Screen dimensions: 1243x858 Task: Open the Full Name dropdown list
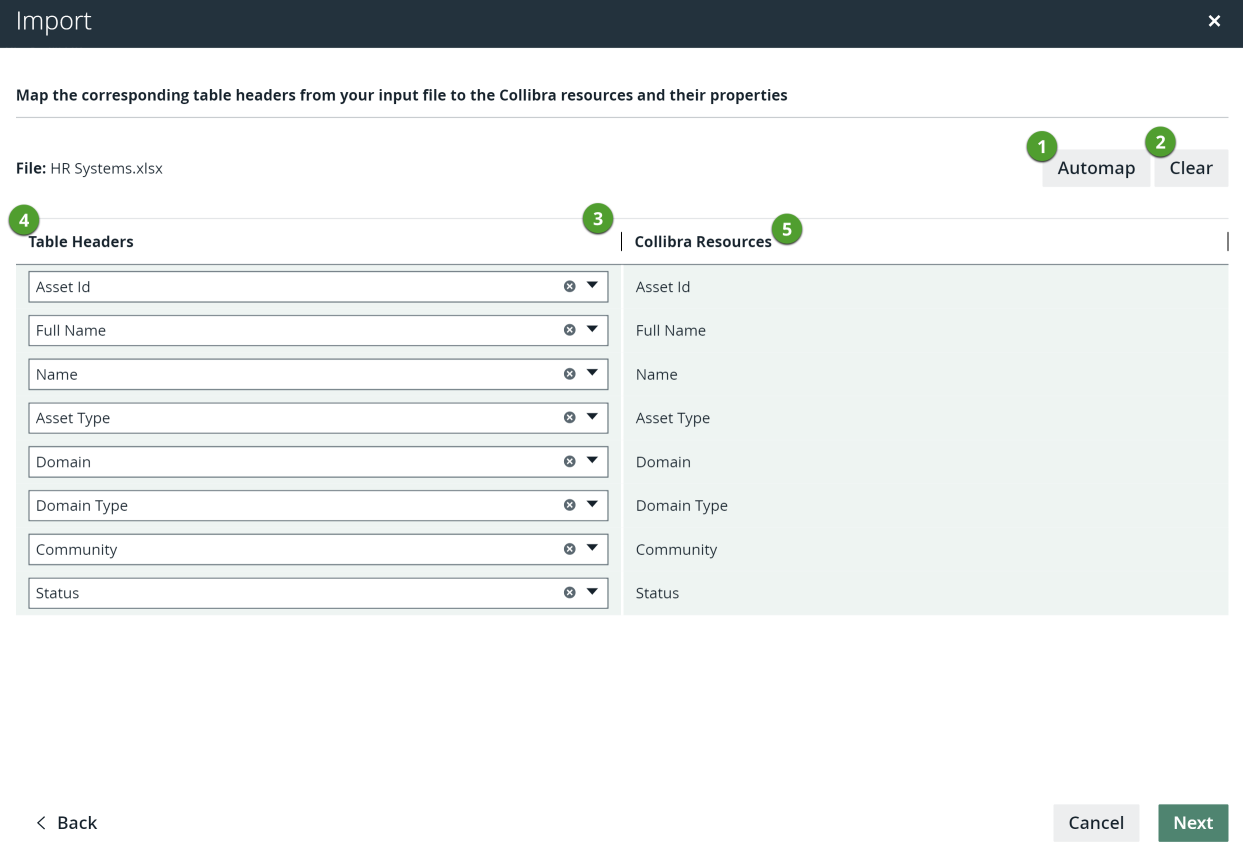click(x=592, y=330)
